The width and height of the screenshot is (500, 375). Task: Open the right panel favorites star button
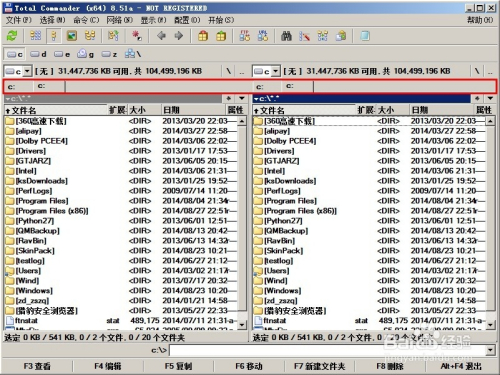click(x=477, y=98)
